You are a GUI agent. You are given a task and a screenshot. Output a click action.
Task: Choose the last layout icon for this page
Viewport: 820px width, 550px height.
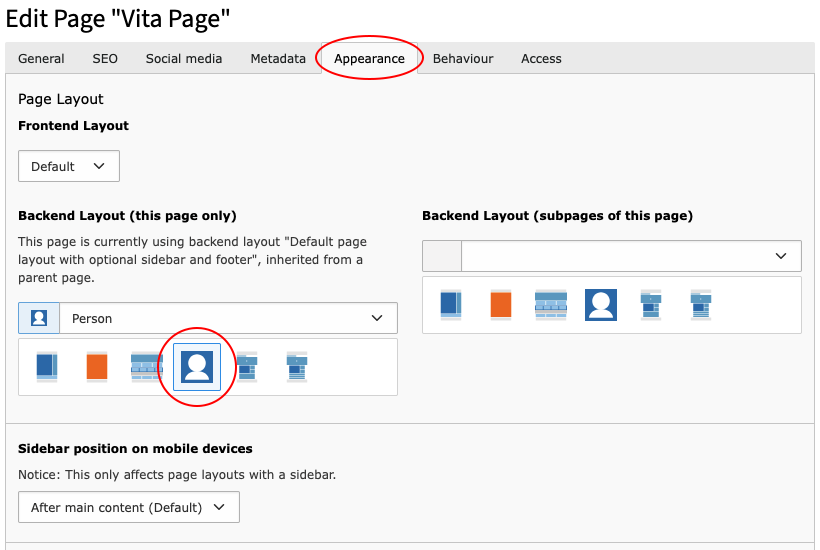coord(297,367)
